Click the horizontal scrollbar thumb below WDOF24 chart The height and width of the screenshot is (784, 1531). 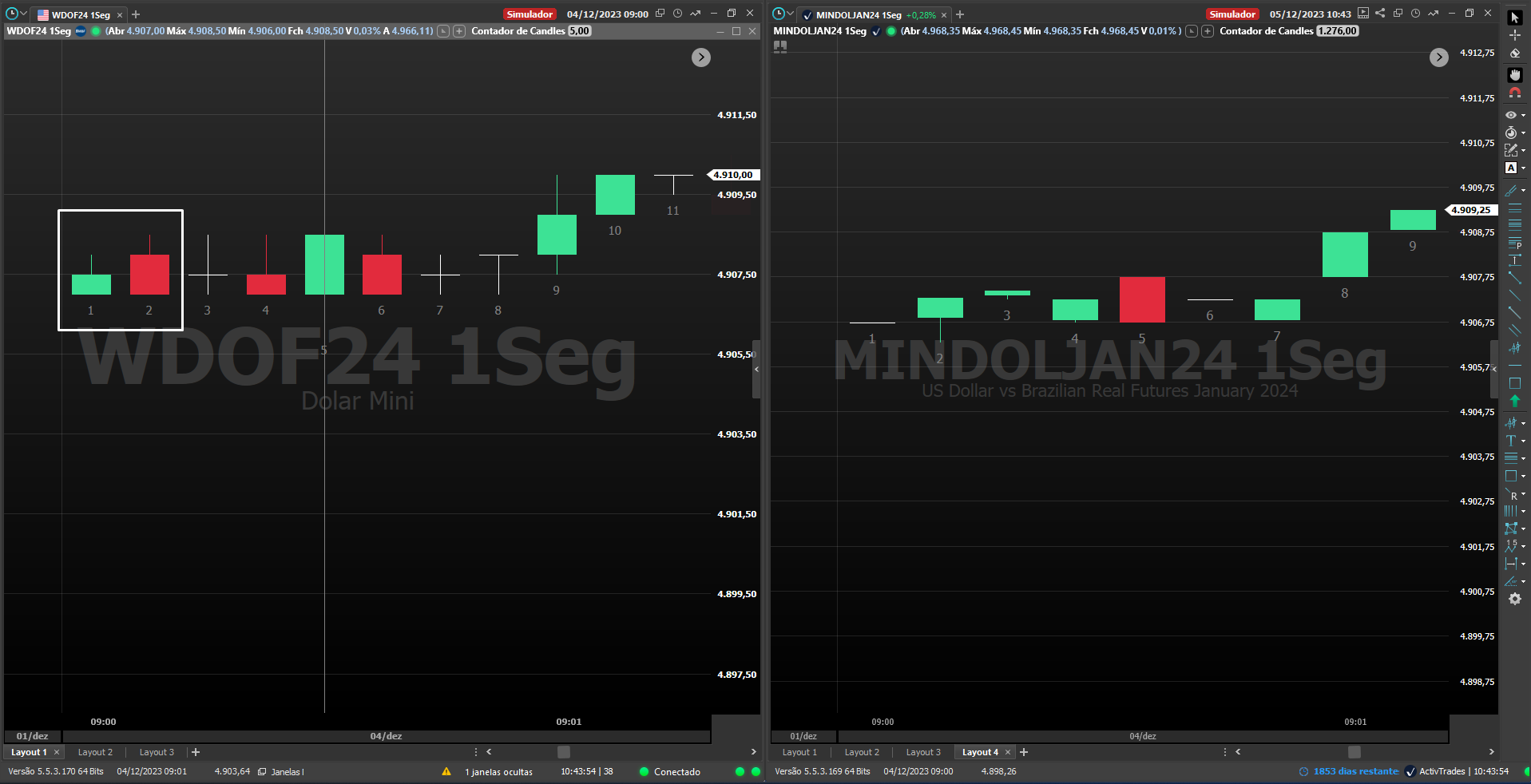[x=564, y=752]
